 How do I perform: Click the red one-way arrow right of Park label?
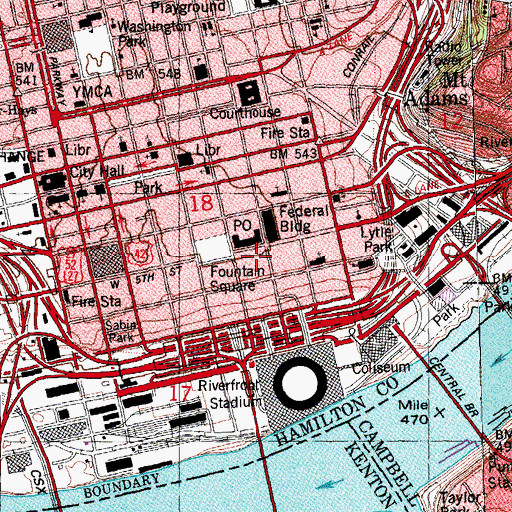pyautogui.click(x=188, y=182)
